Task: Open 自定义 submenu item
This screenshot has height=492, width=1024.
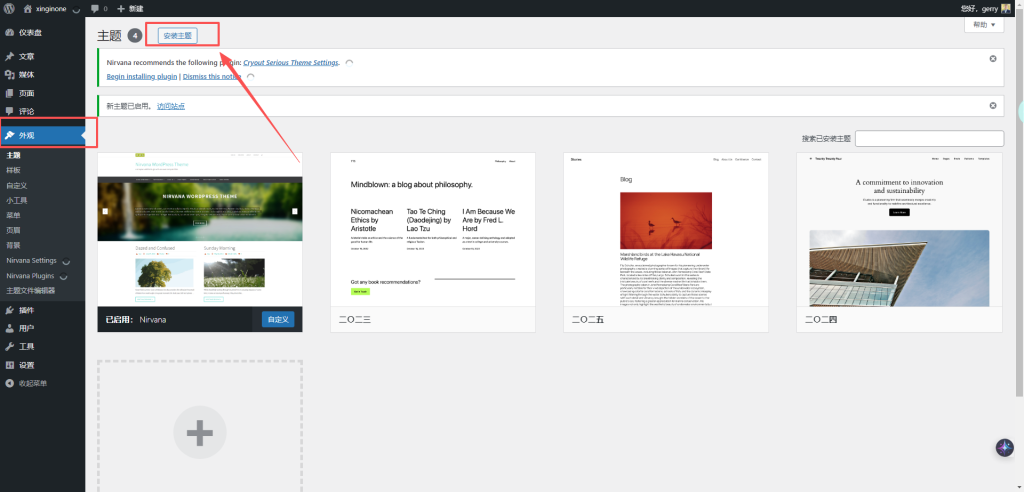Action: pos(17,186)
